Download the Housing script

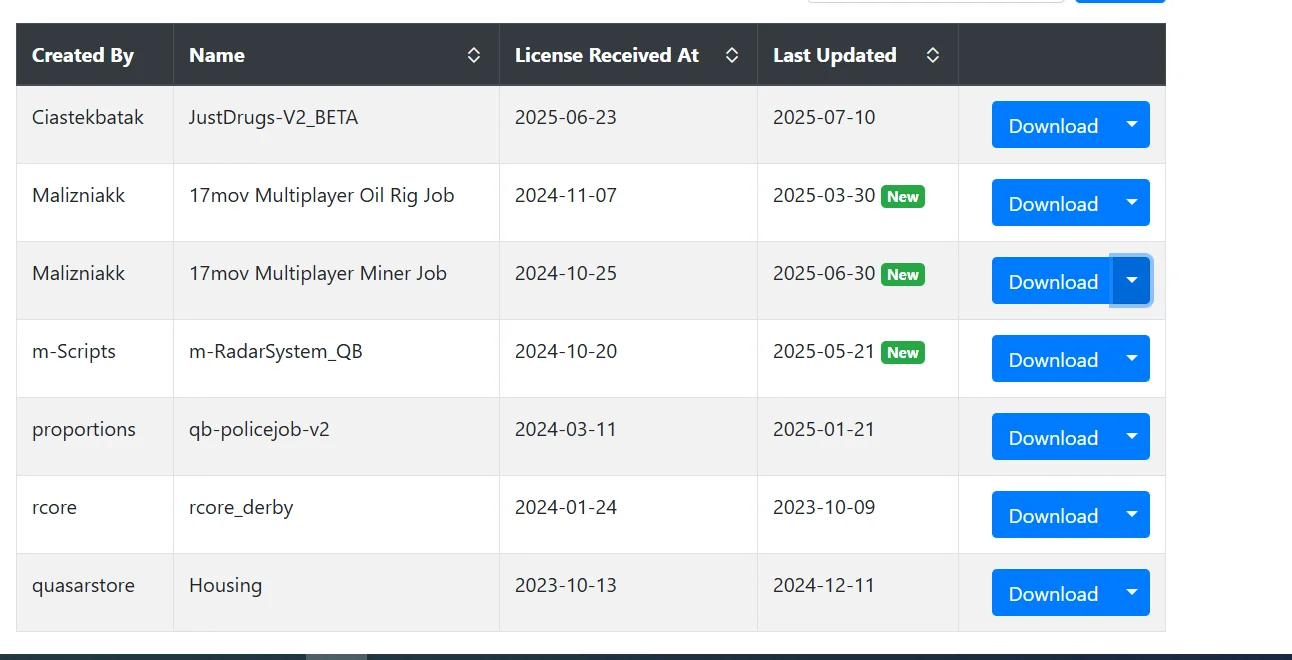[1052, 593]
